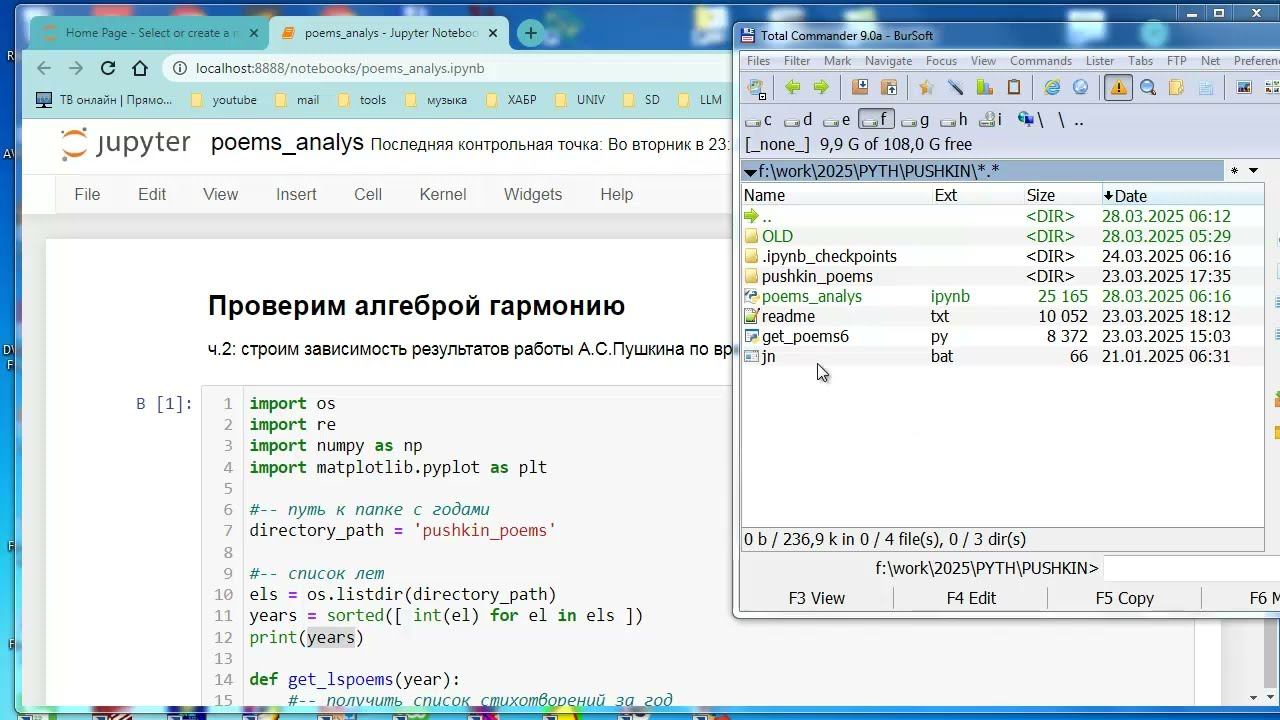The height and width of the screenshot is (720, 1280).
Task: Click the Jupyter logo
Action: click(x=125, y=143)
